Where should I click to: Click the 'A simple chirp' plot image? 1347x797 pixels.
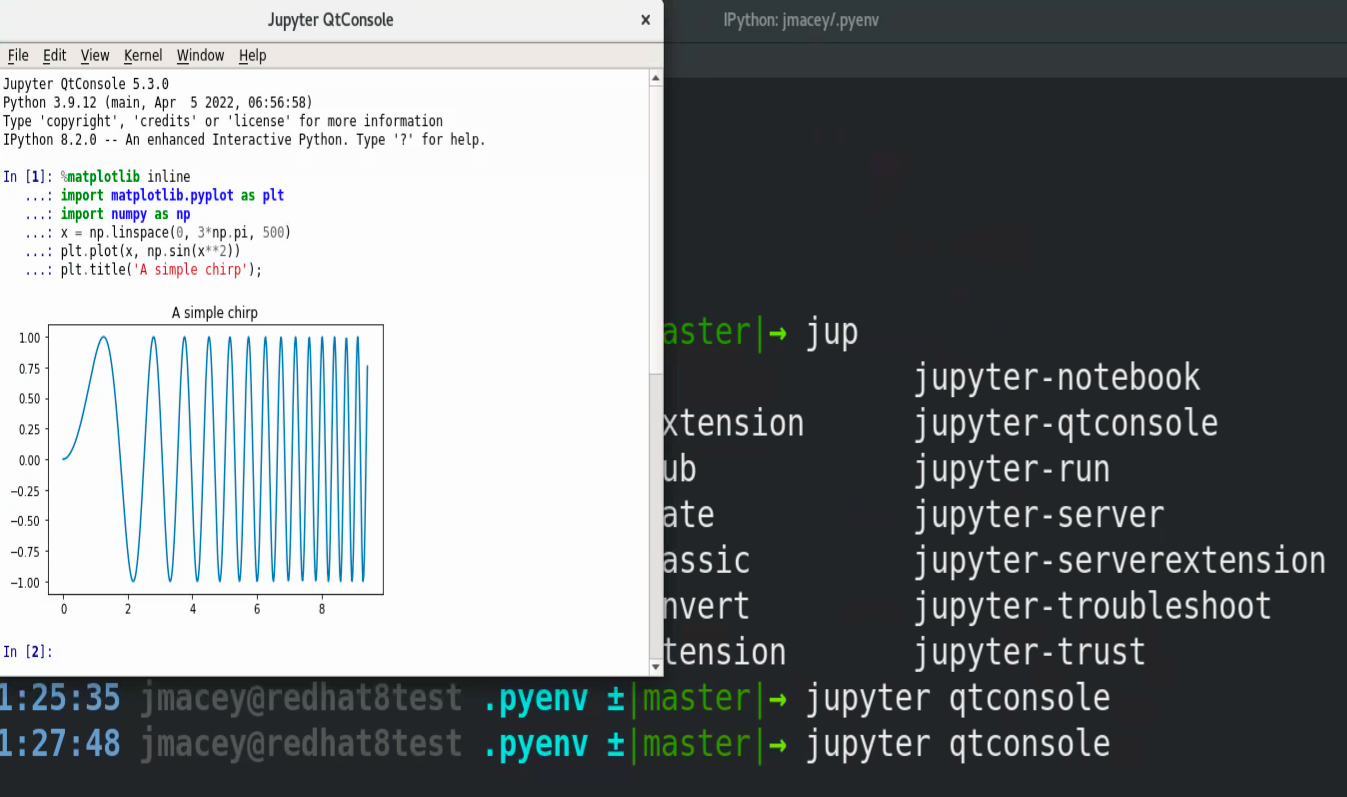click(195, 460)
